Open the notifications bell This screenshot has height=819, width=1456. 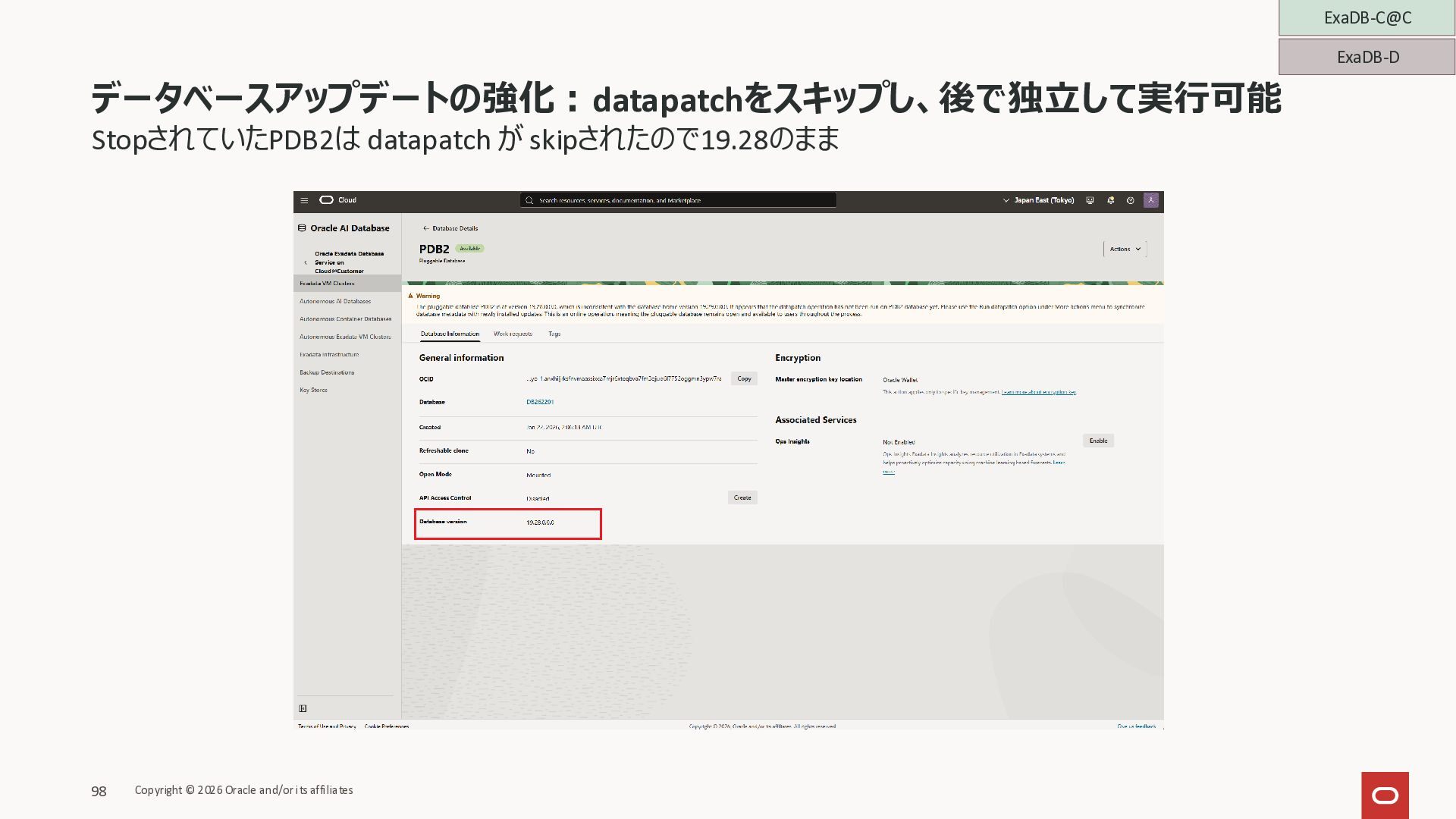[1110, 201]
